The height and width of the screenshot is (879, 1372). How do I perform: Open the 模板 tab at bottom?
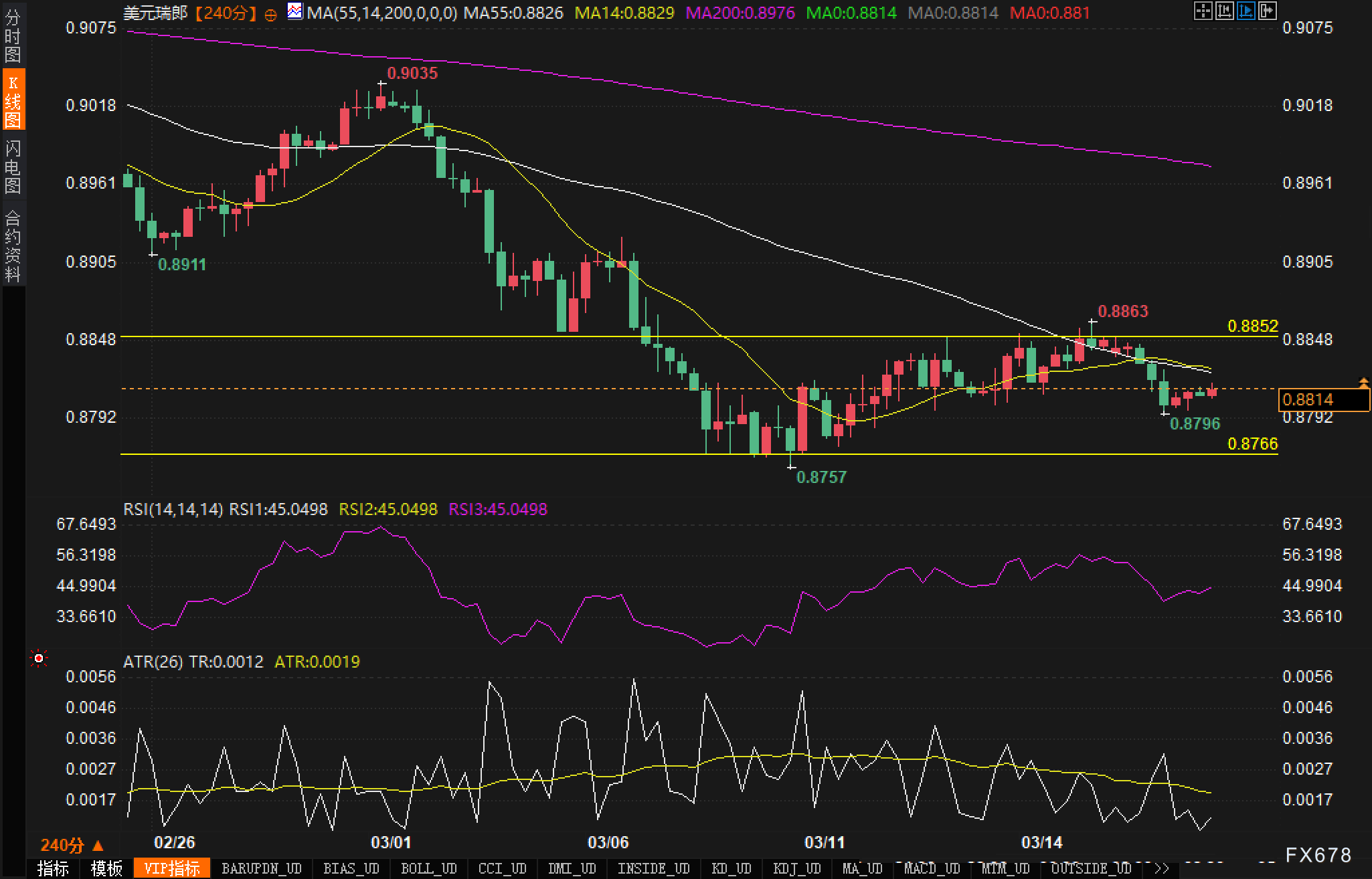(107, 868)
